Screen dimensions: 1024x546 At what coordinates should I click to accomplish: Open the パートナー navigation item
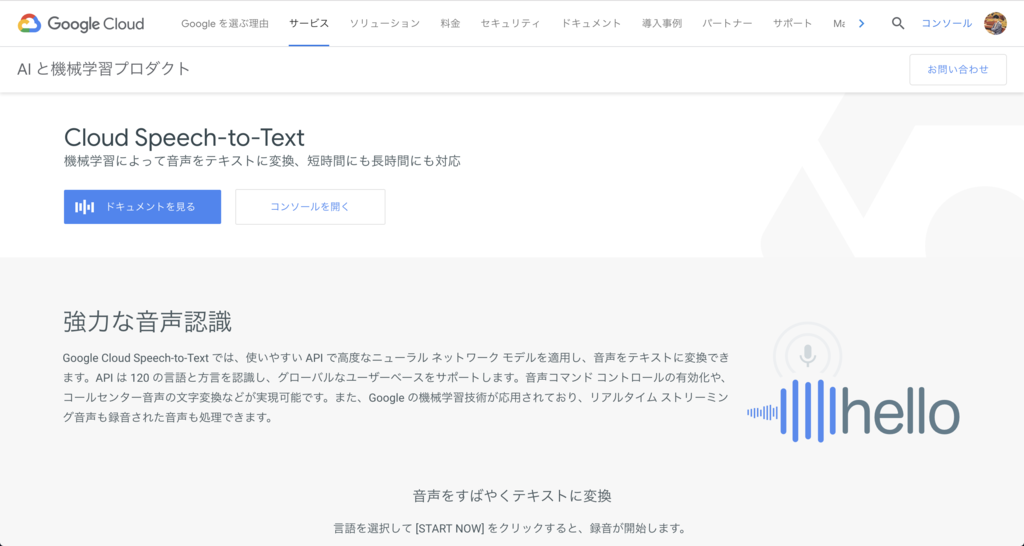click(x=728, y=24)
